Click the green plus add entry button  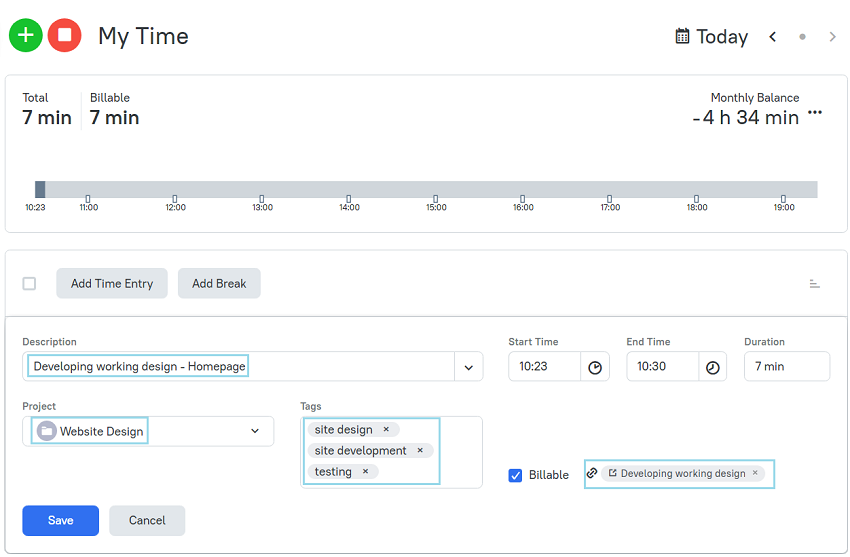pos(25,35)
